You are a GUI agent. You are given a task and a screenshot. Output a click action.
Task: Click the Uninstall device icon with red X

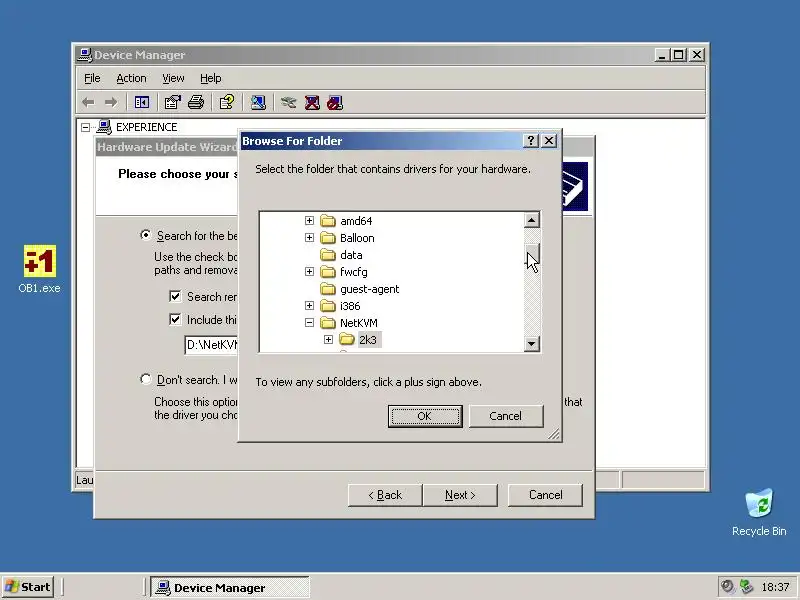[x=312, y=103]
